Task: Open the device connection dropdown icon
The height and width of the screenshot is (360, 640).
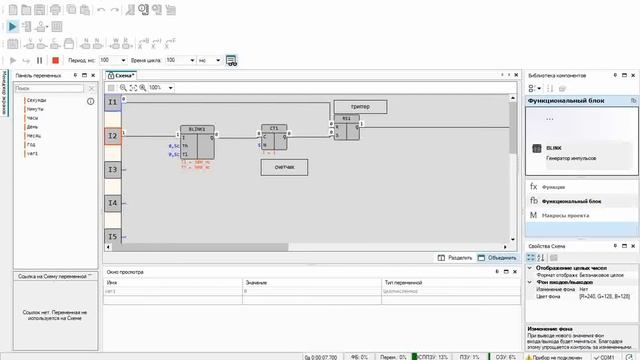Action: point(41,27)
